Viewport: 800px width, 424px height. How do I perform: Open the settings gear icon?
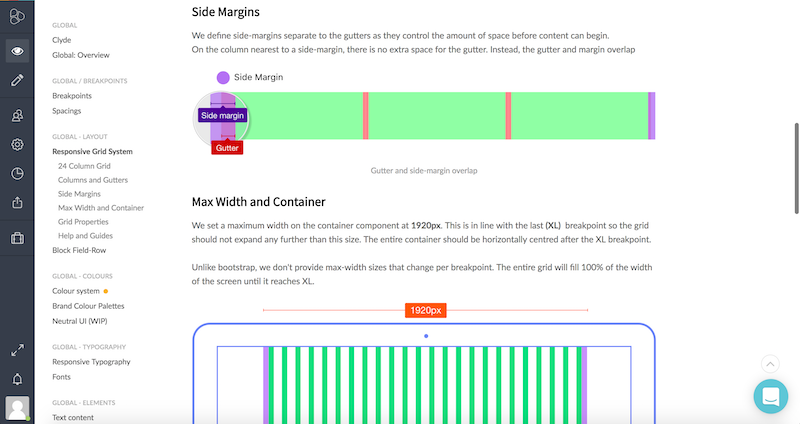pyautogui.click(x=17, y=144)
